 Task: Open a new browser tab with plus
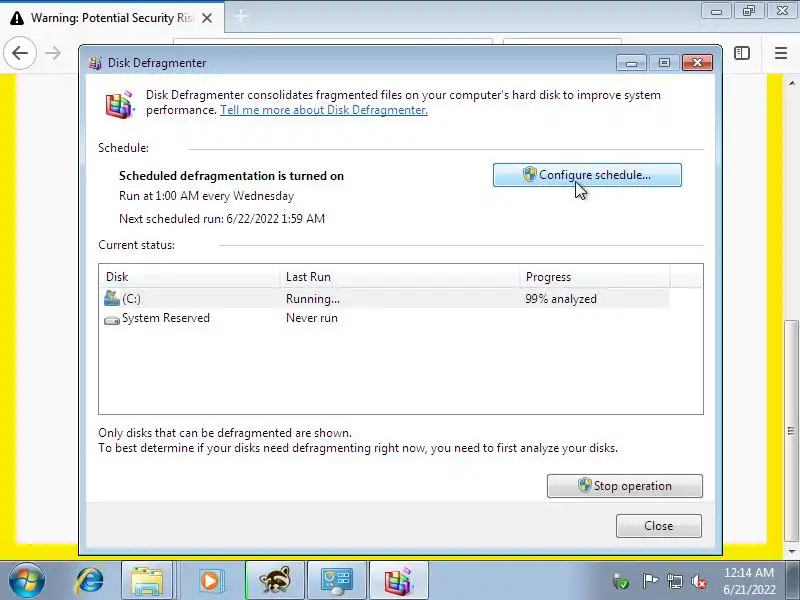(x=241, y=17)
